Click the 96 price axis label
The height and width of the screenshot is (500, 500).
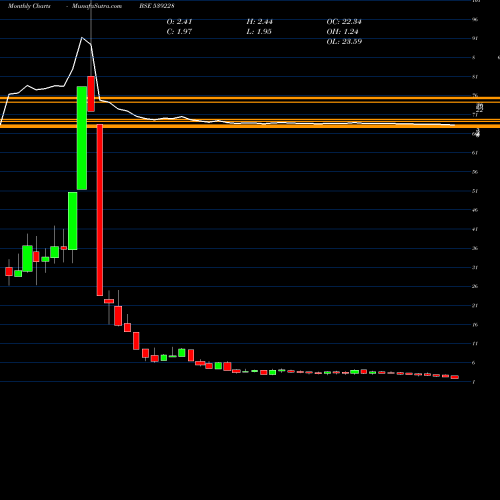pos(475,19)
